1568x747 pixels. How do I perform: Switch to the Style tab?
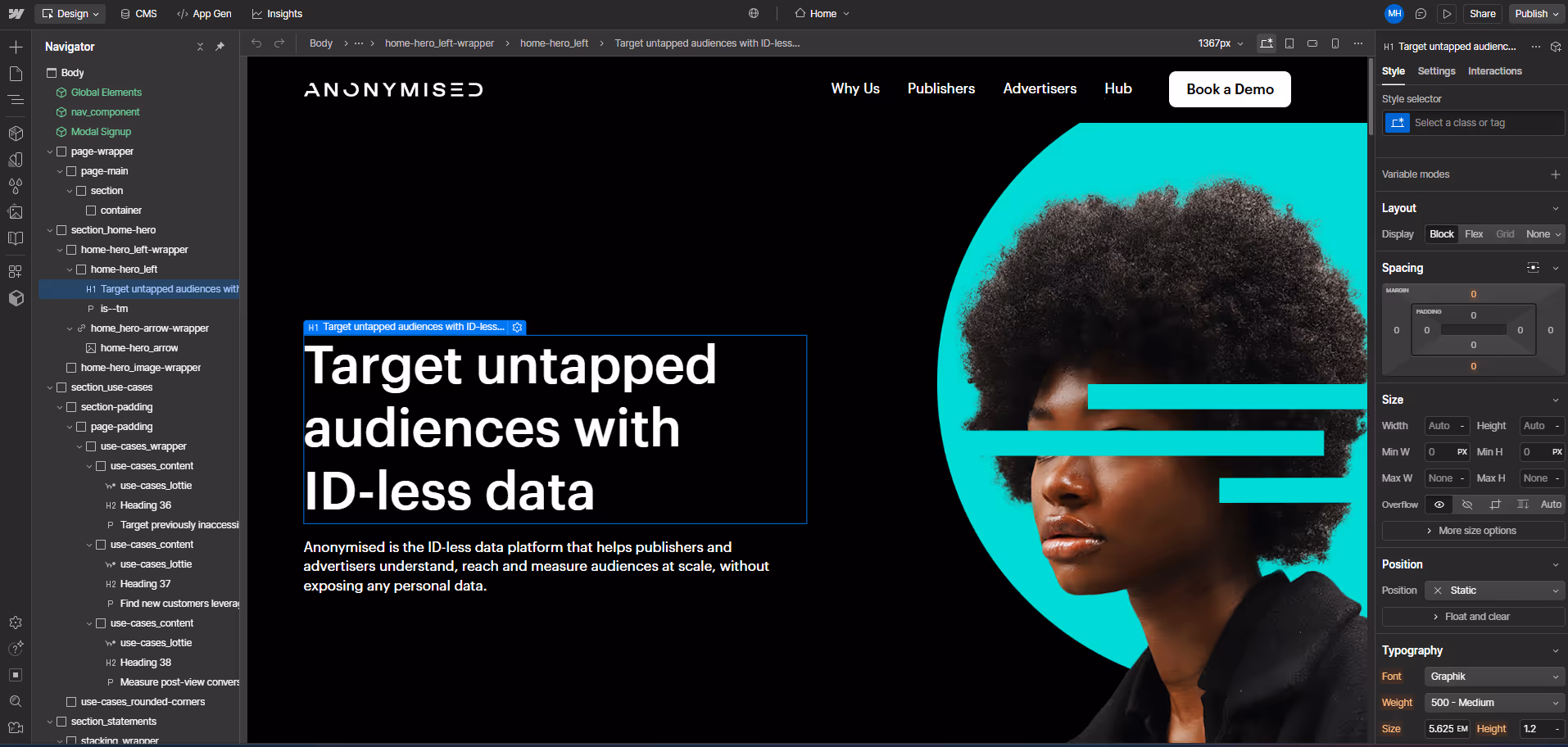tap(1393, 71)
